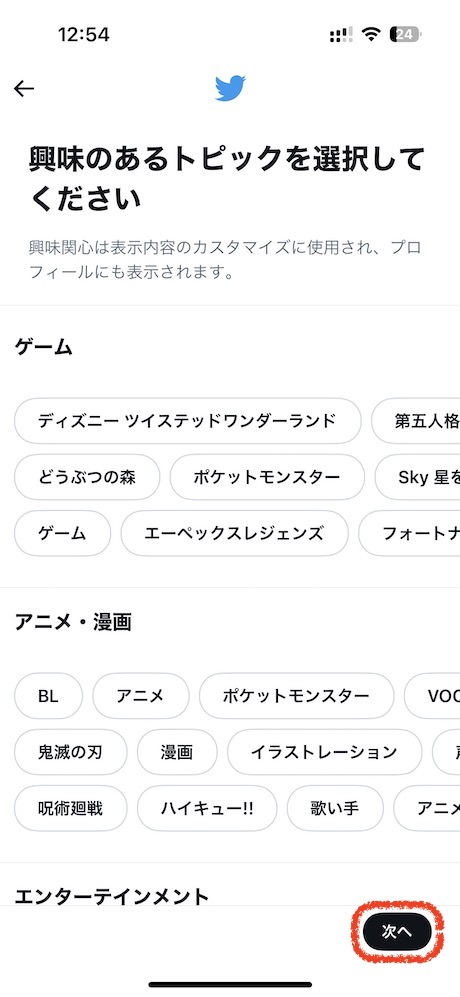This screenshot has width=460, height=997.
Task: Select the ゲーム topic chip
Action: click(62, 533)
